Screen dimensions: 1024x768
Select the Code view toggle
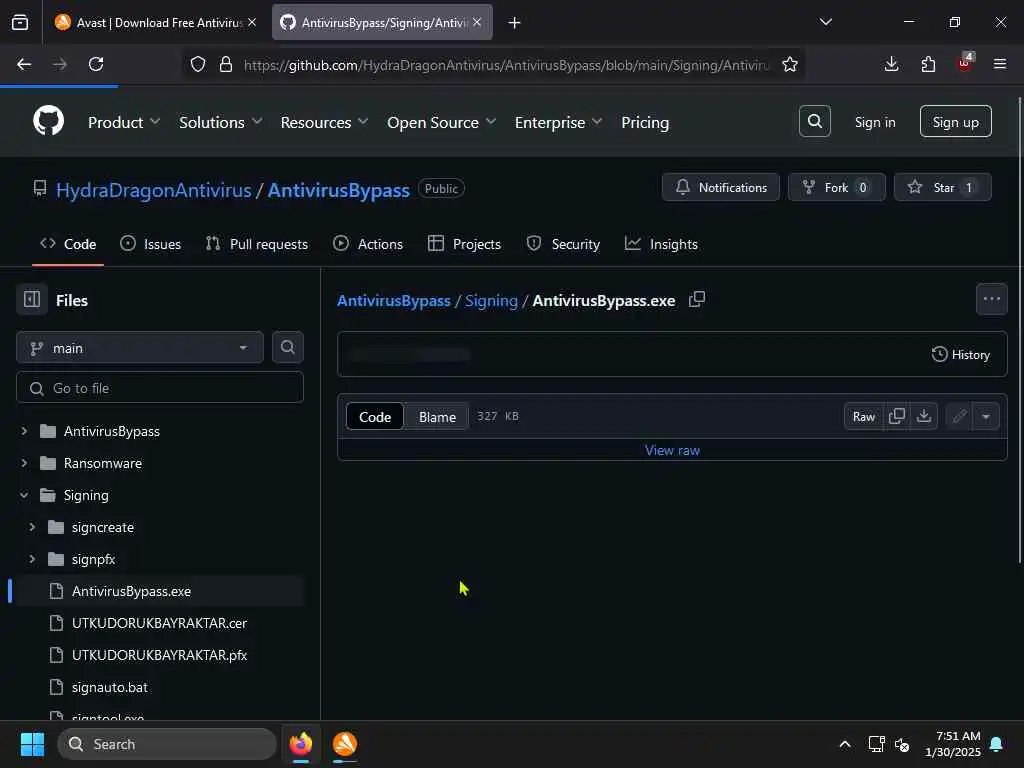coord(375,417)
